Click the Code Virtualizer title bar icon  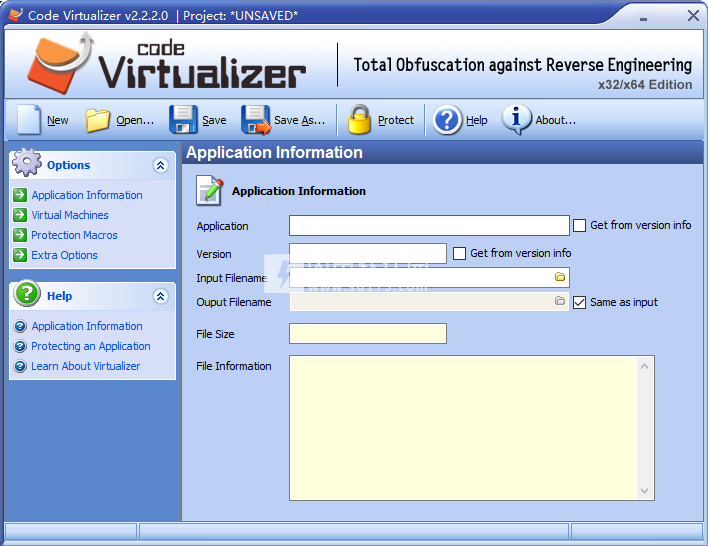(15, 15)
